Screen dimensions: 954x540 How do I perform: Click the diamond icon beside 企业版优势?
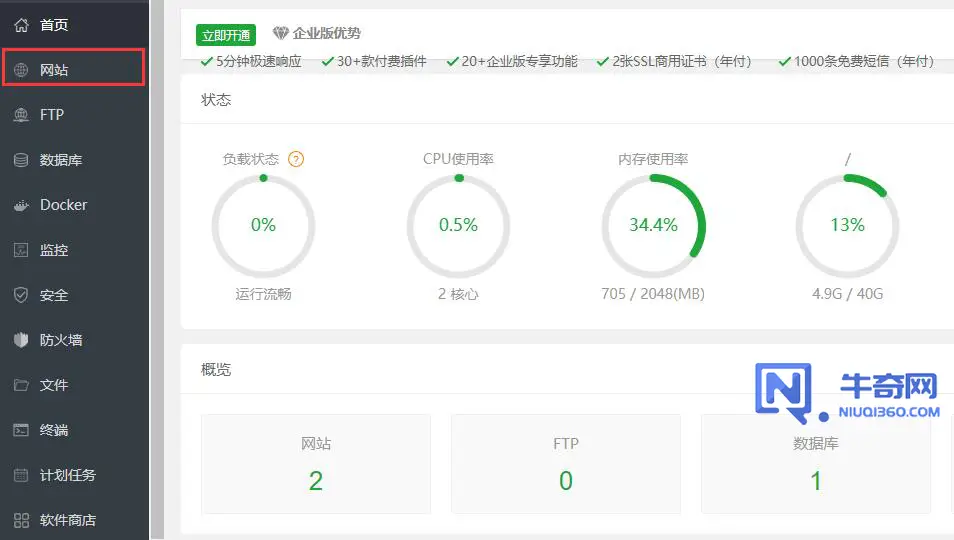click(280, 33)
